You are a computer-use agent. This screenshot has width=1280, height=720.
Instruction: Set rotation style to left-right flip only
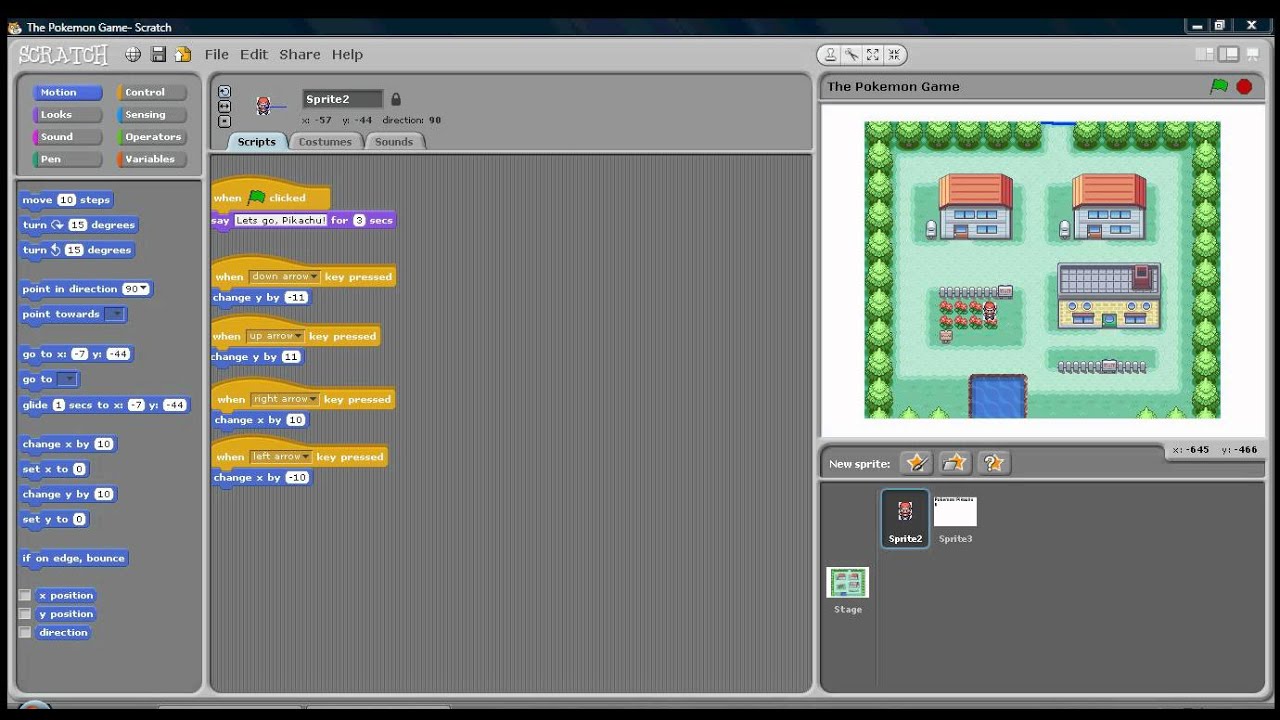[224, 106]
